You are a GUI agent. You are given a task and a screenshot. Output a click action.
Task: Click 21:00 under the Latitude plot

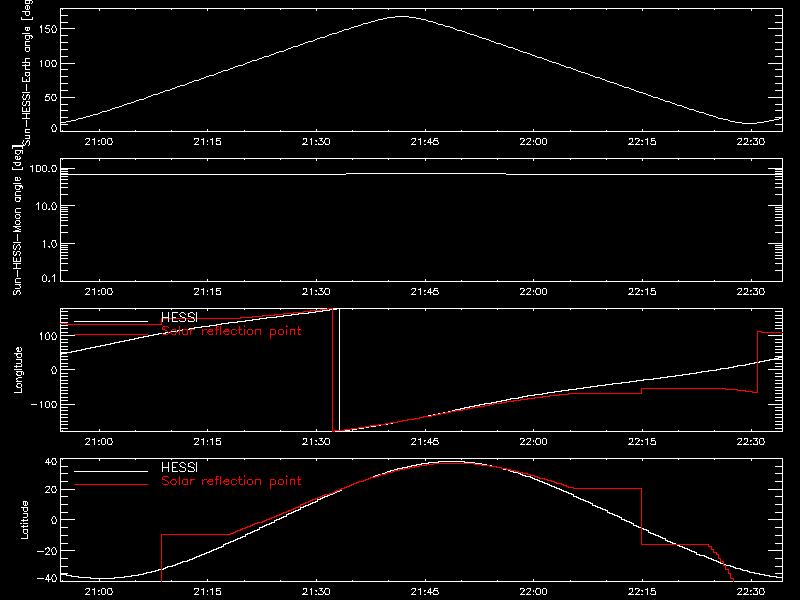(98, 592)
